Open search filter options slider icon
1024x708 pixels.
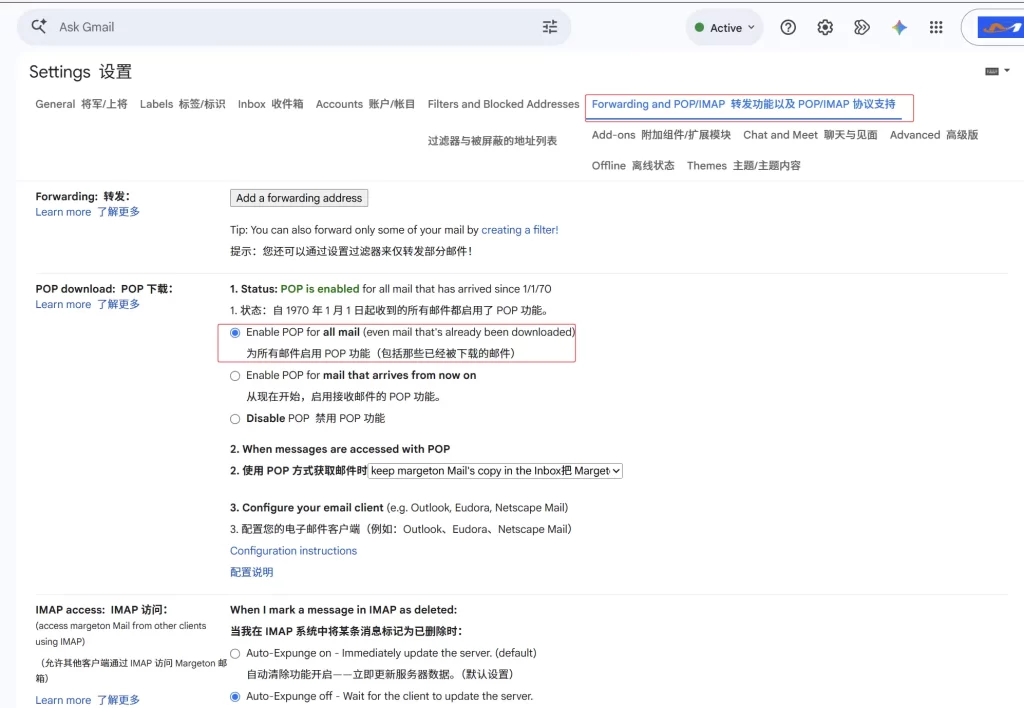tap(550, 27)
